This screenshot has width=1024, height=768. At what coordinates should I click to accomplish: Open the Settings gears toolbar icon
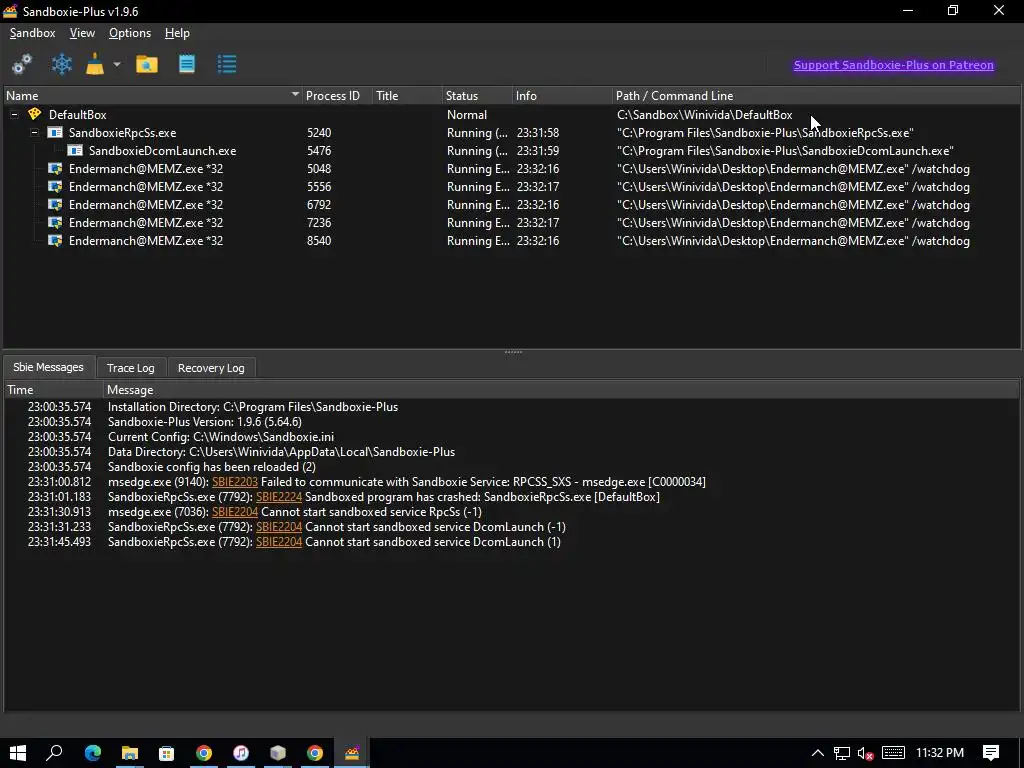point(22,64)
